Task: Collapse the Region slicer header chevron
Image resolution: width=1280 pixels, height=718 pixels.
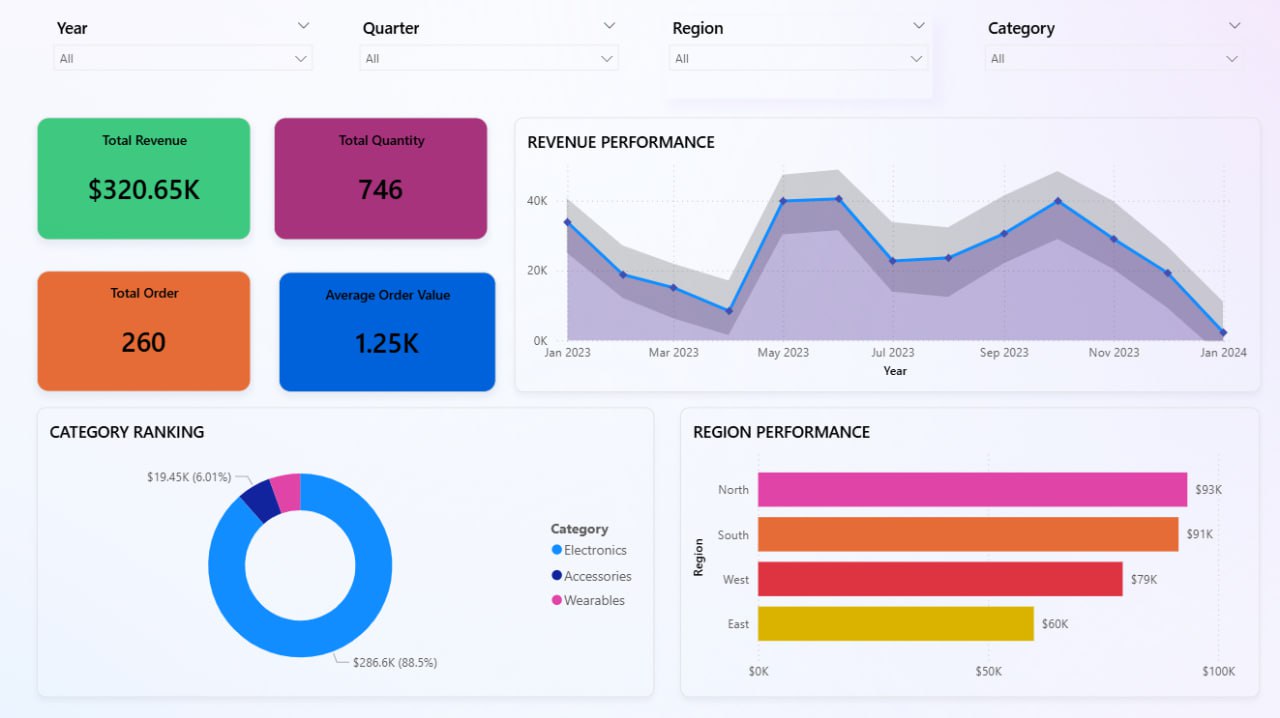Action: (919, 26)
